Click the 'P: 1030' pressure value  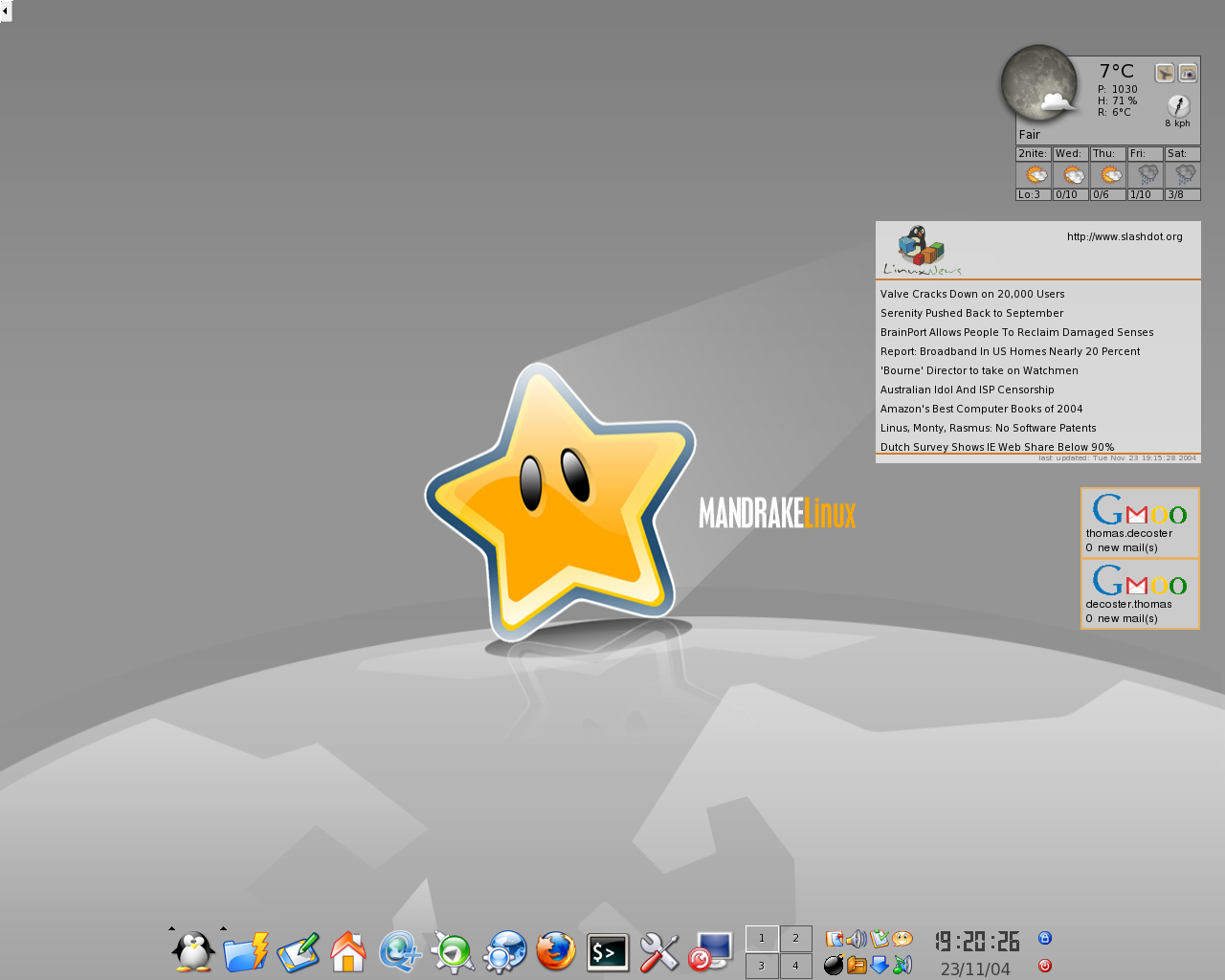(1118, 89)
